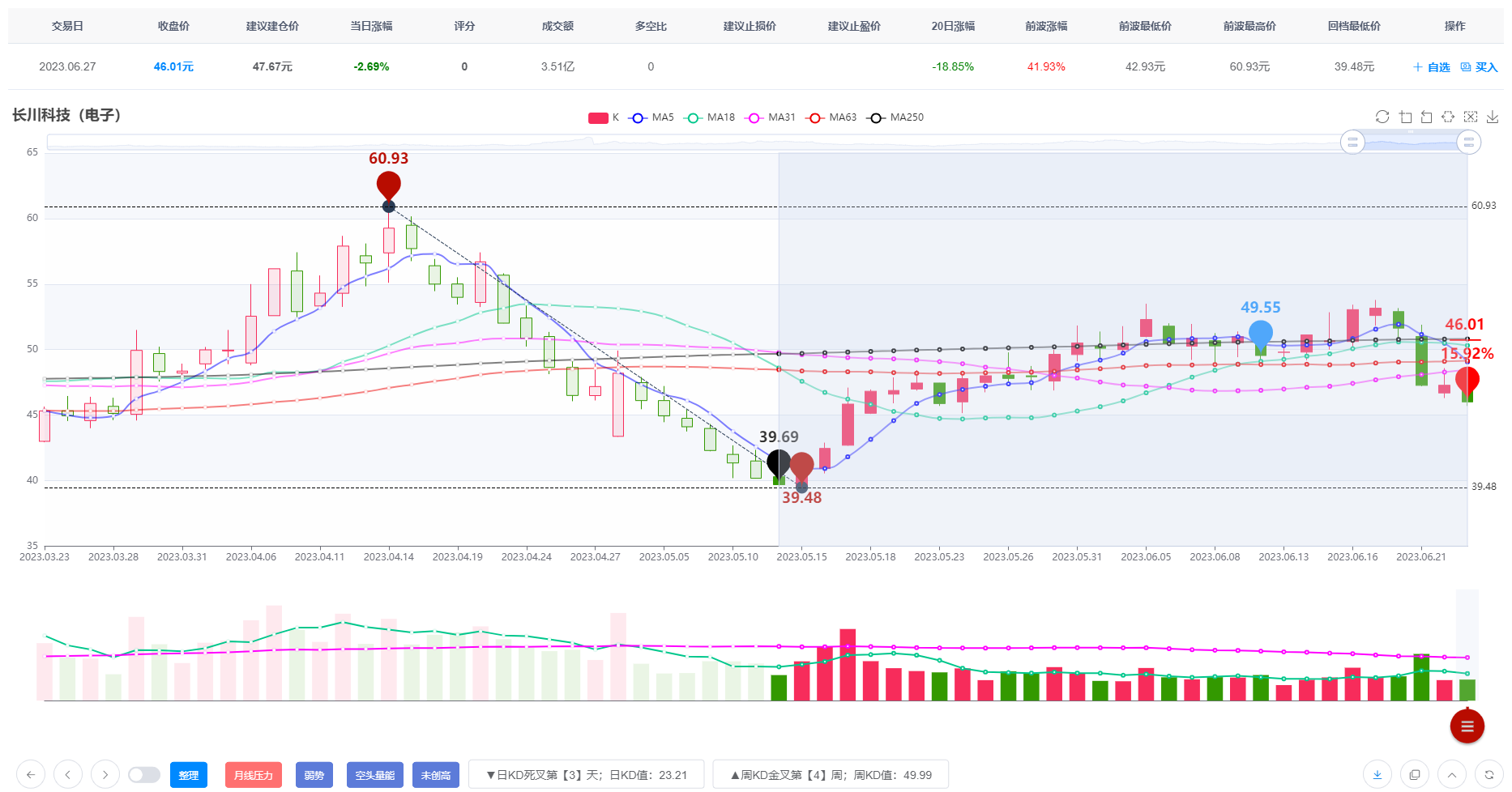Click the clear selection brush icon
Image resolution: width=1512 pixels, height=792 pixels.
(1471, 117)
